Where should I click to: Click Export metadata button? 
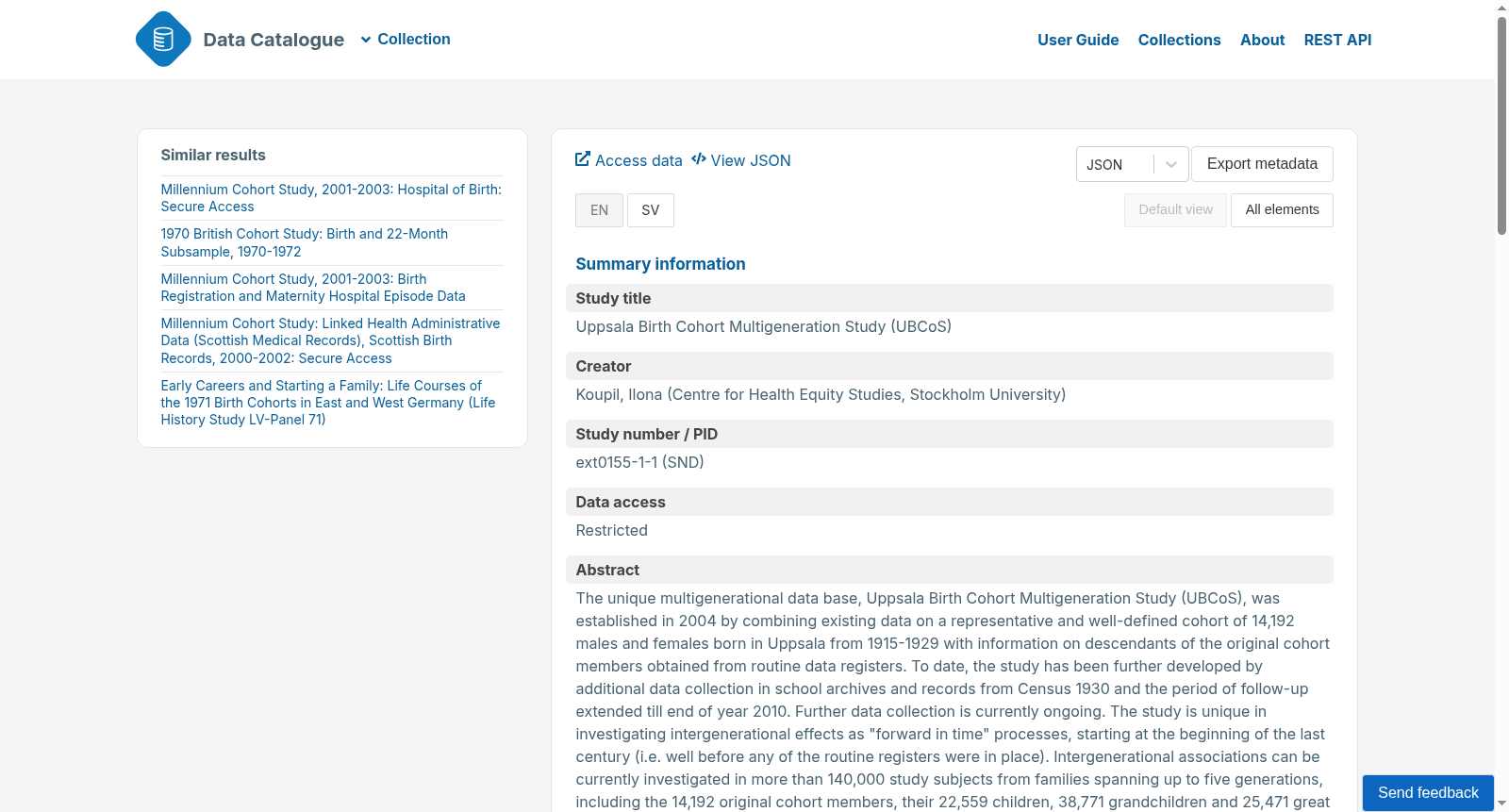click(x=1262, y=164)
